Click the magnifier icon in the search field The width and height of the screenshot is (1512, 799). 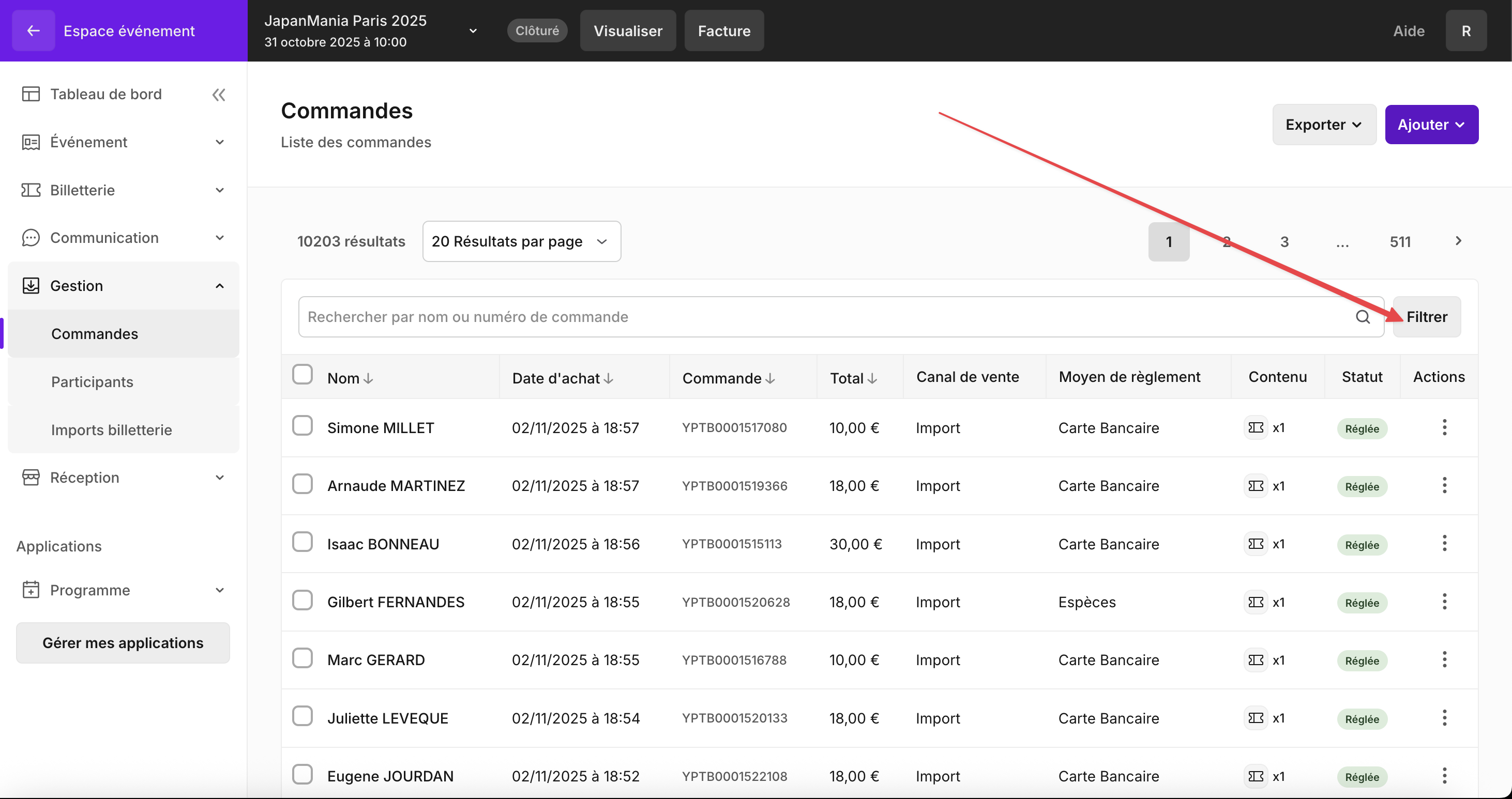tap(1363, 317)
